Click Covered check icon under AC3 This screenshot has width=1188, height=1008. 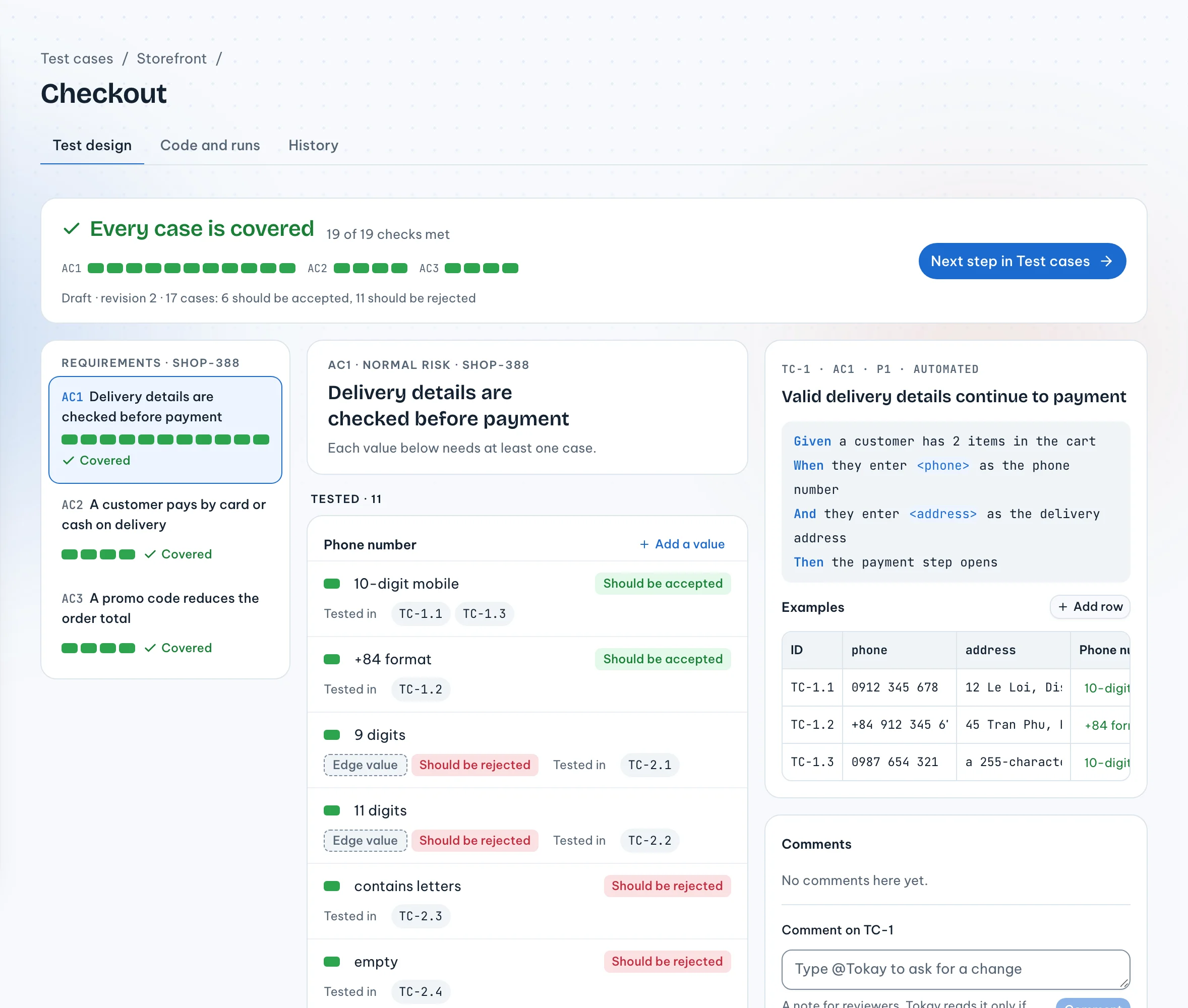[150, 648]
